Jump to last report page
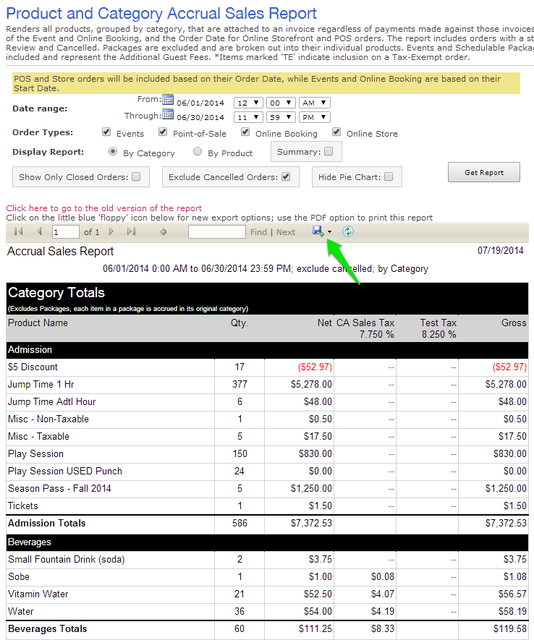534x640 pixels. [x=131, y=231]
